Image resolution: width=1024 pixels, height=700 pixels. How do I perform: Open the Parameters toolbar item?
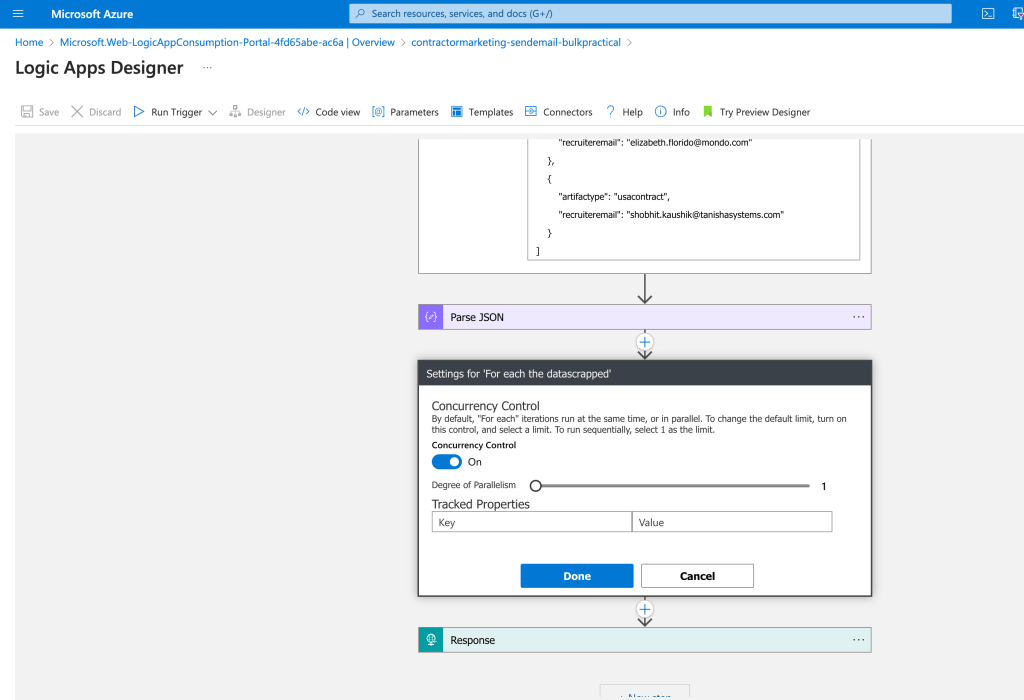pyautogui.click(x=405, y=112)
